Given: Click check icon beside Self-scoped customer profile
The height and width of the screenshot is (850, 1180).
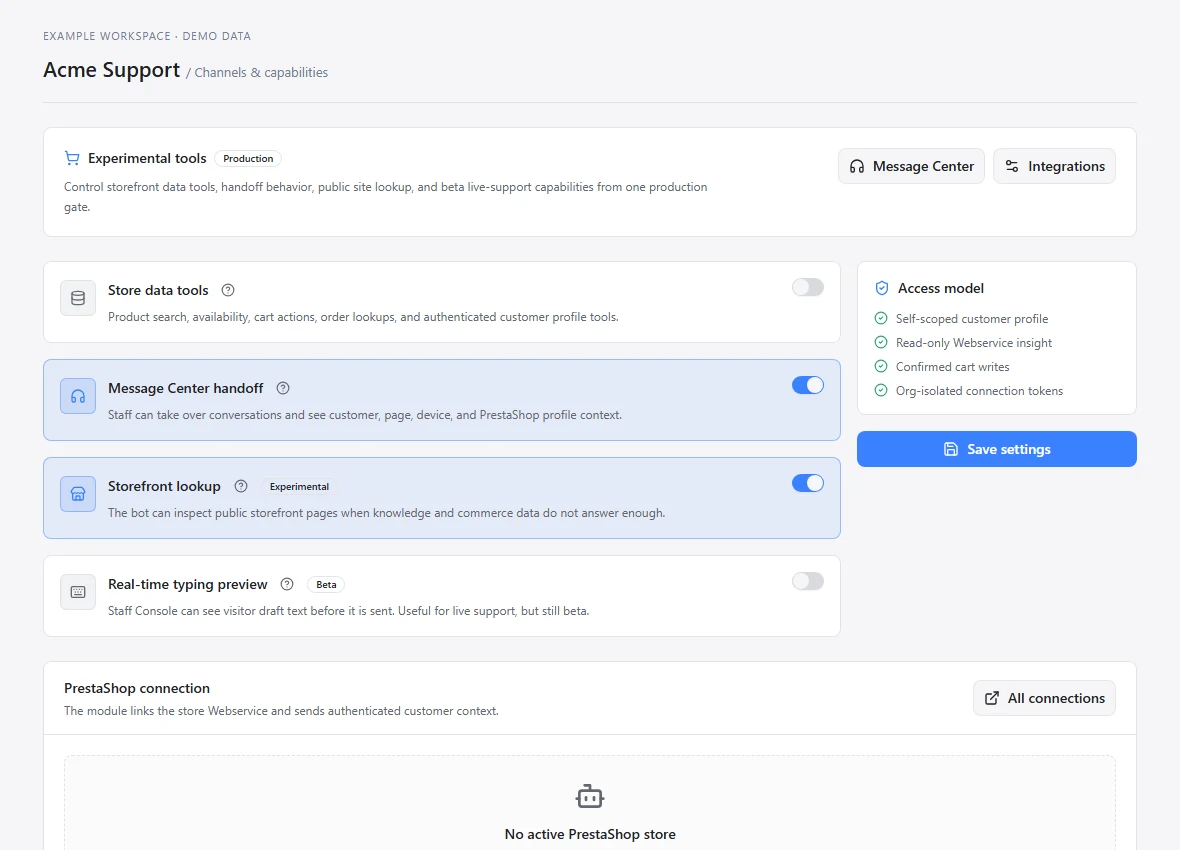Looking at the screenshot, I should (x=881, y=318).
